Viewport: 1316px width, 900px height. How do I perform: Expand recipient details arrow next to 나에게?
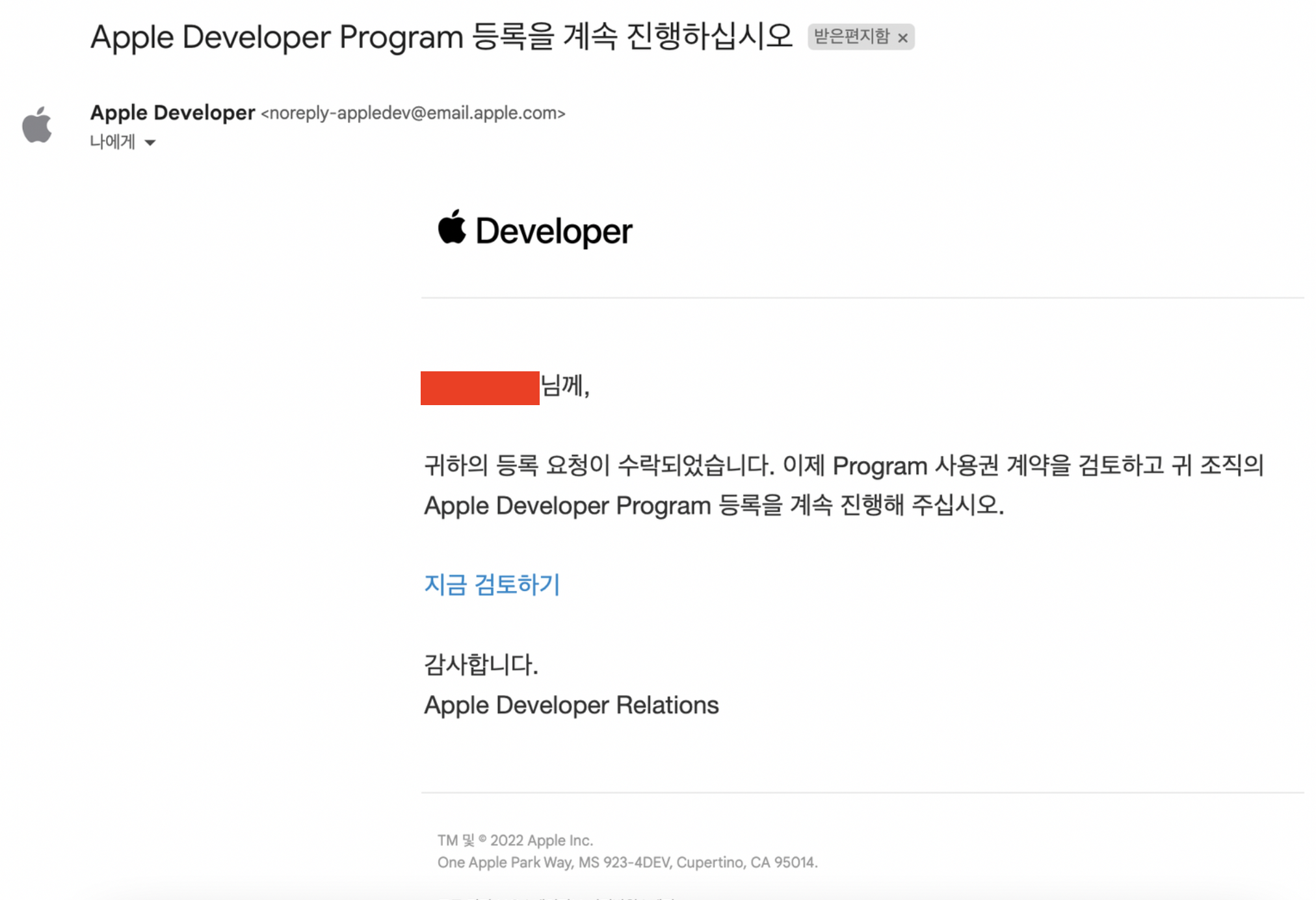[x=150, y=142]
